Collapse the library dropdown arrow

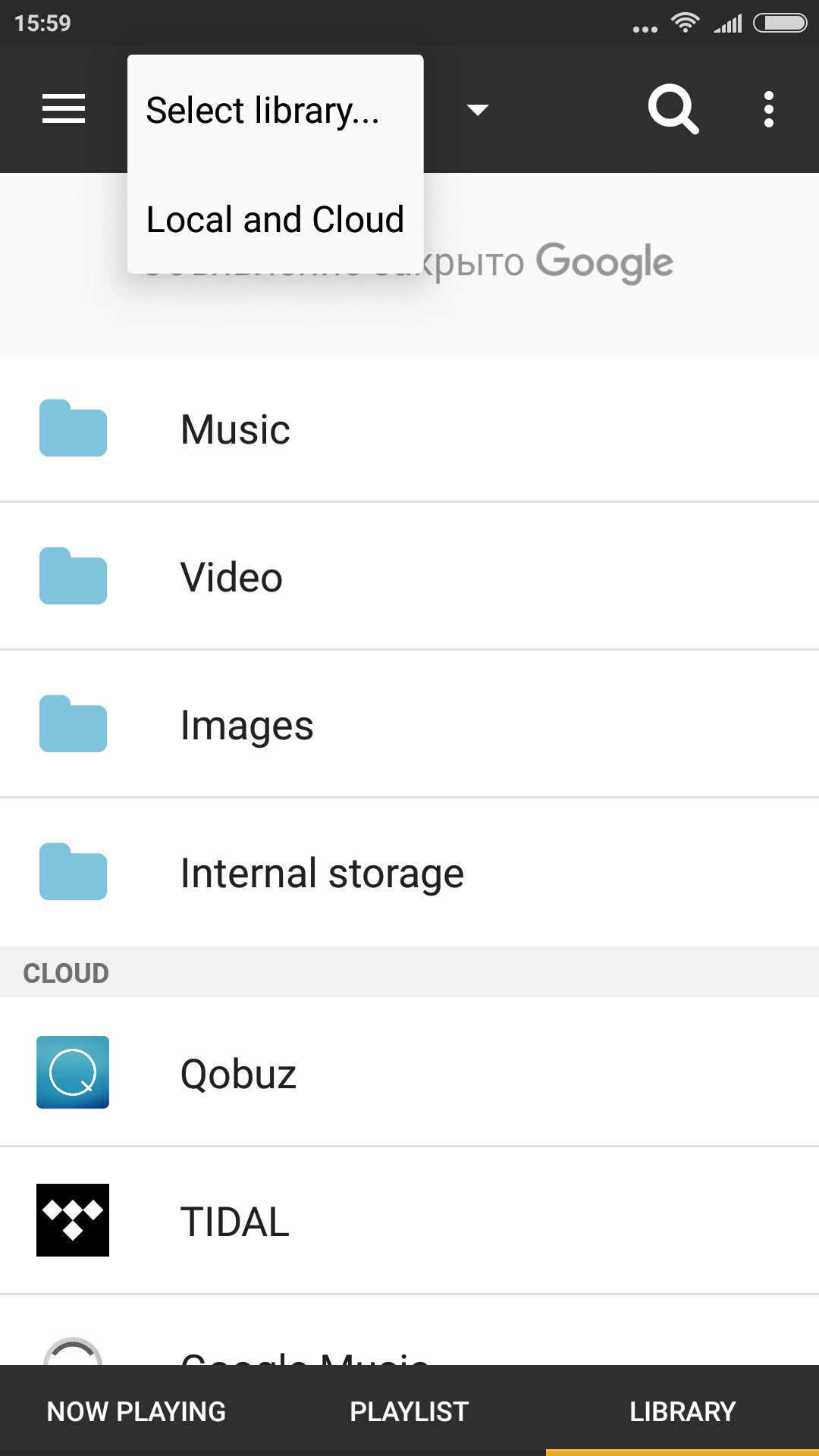(x=477, y=111)
